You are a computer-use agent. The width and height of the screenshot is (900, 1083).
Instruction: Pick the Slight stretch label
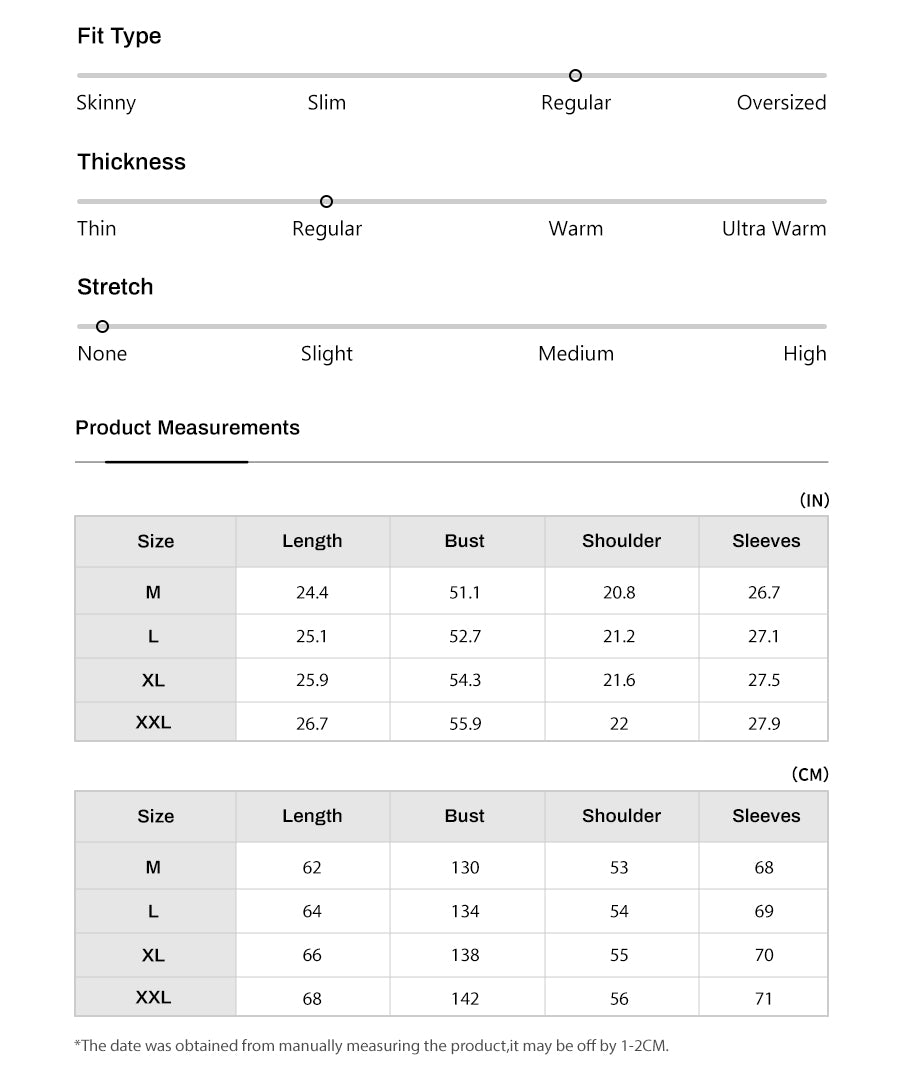point(327,354)
